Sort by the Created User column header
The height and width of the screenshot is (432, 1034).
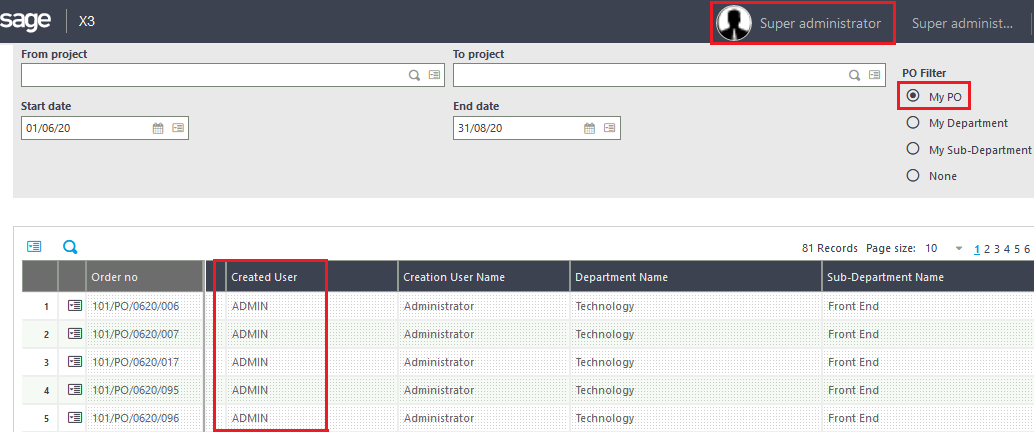tap(264, 277)
